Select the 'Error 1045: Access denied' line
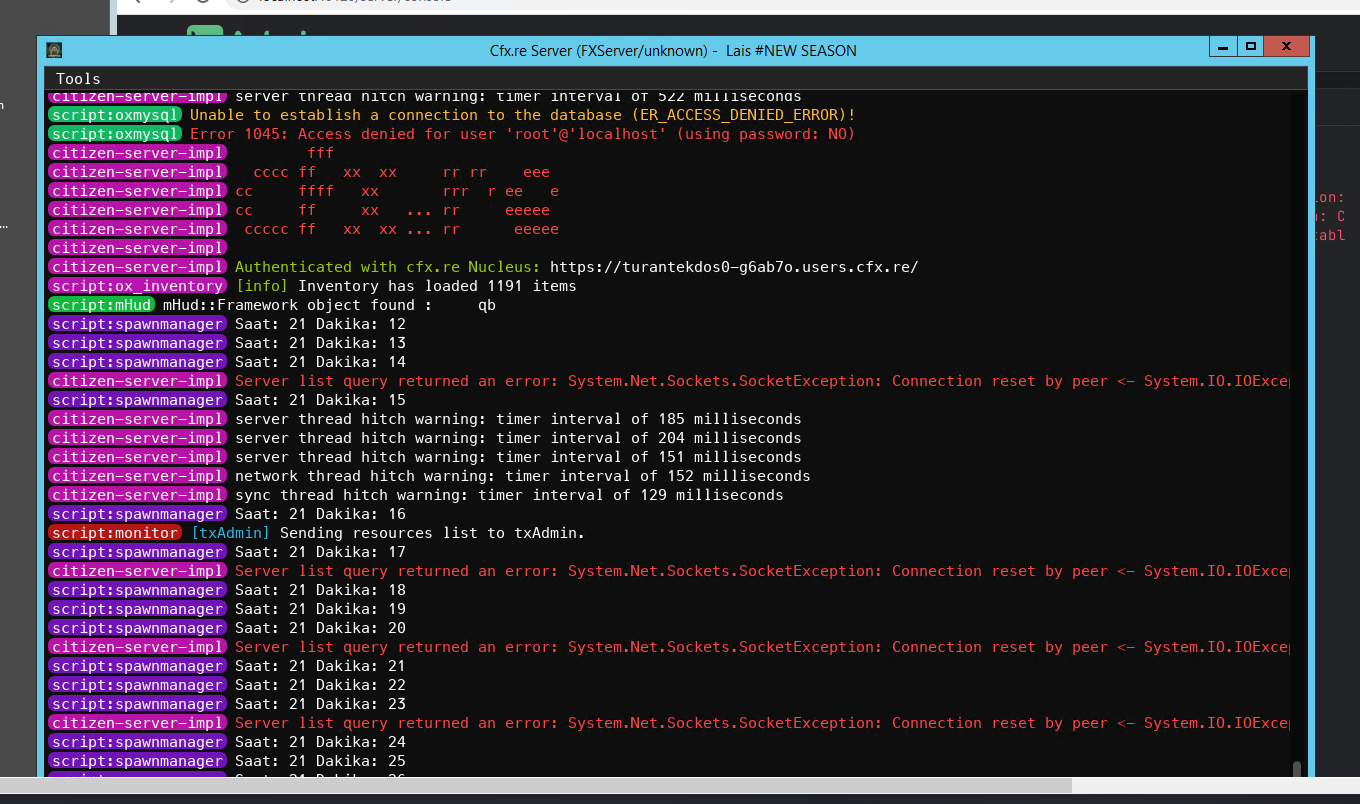This screenshot has width=1360, height=804. click(523, 134)
